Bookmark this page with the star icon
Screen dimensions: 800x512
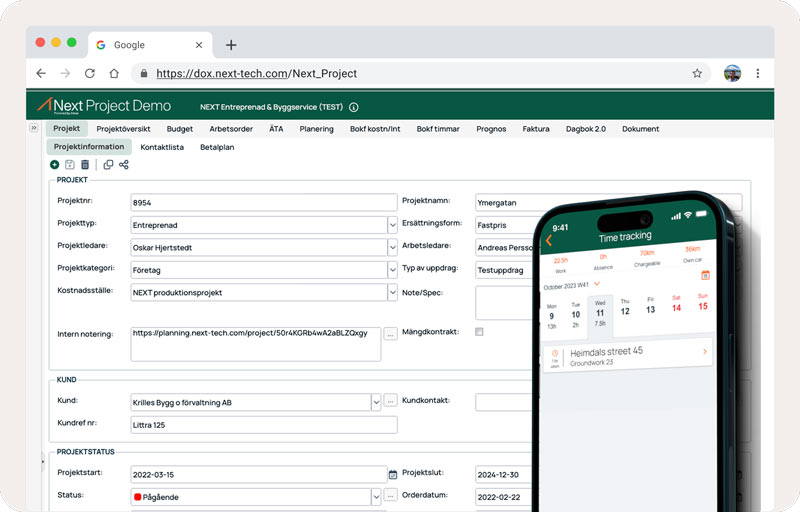(697, 73)
